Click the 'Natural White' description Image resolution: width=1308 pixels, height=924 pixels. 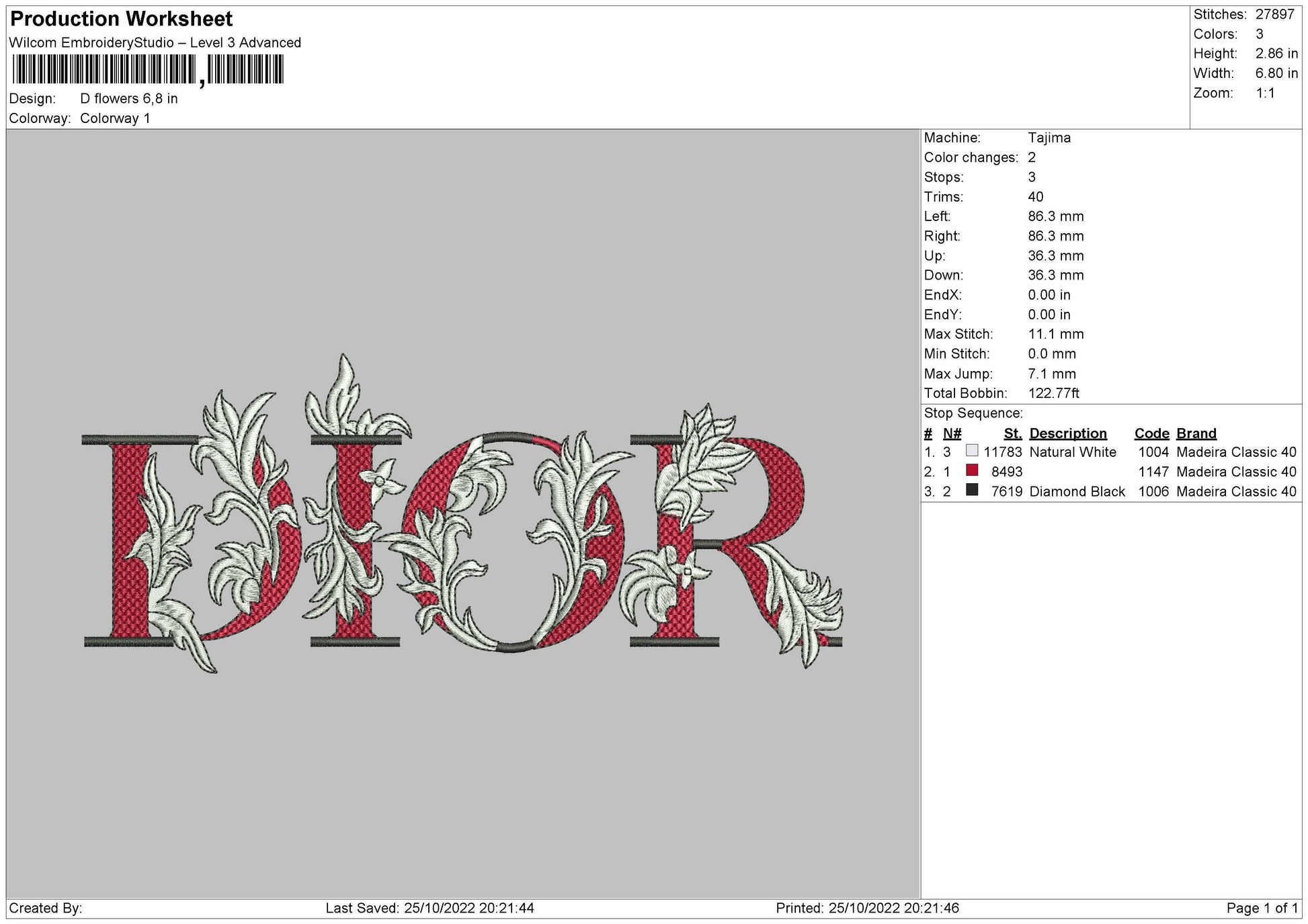1073,452
